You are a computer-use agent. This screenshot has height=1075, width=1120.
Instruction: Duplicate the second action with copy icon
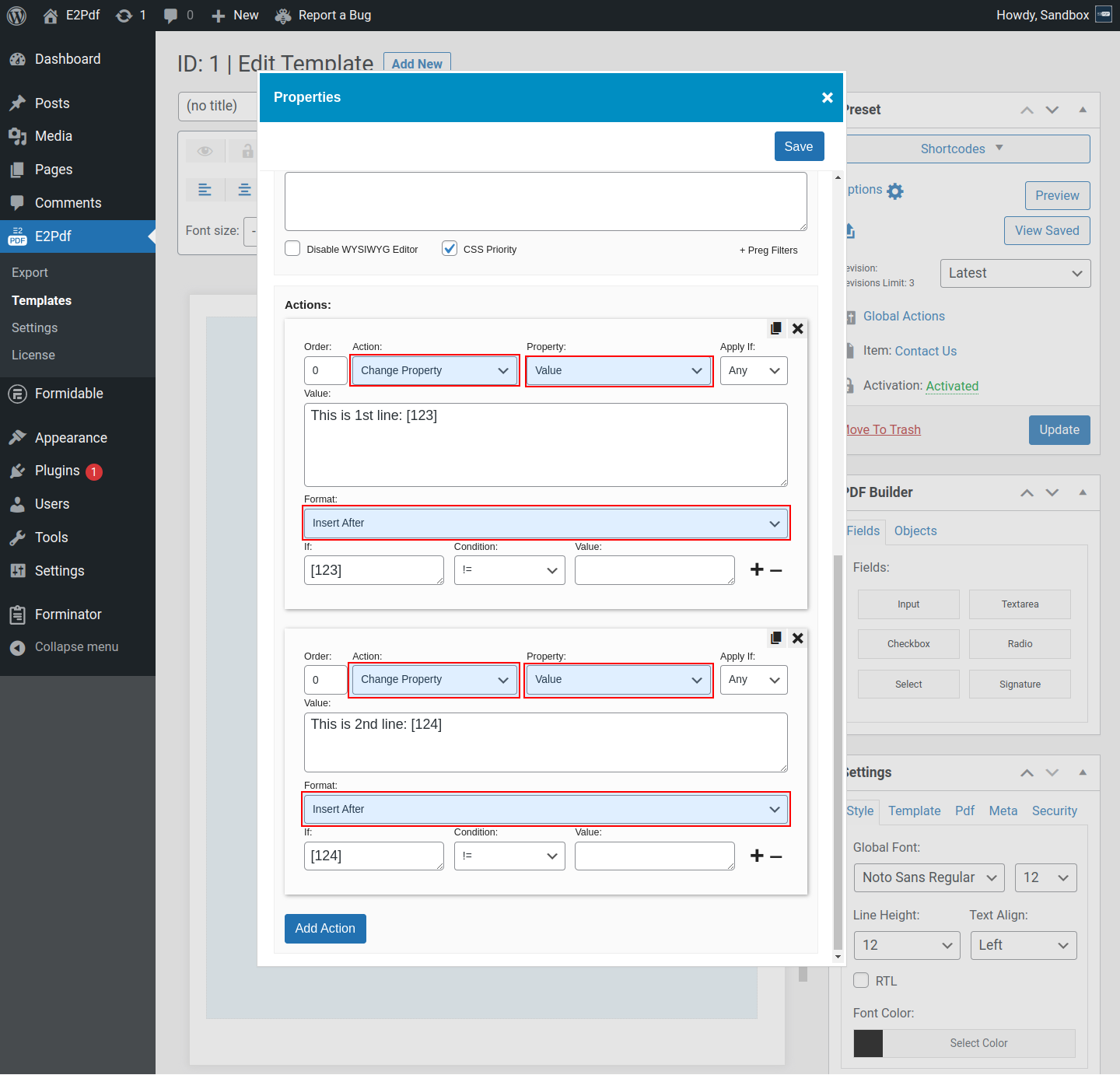point(775,638)
